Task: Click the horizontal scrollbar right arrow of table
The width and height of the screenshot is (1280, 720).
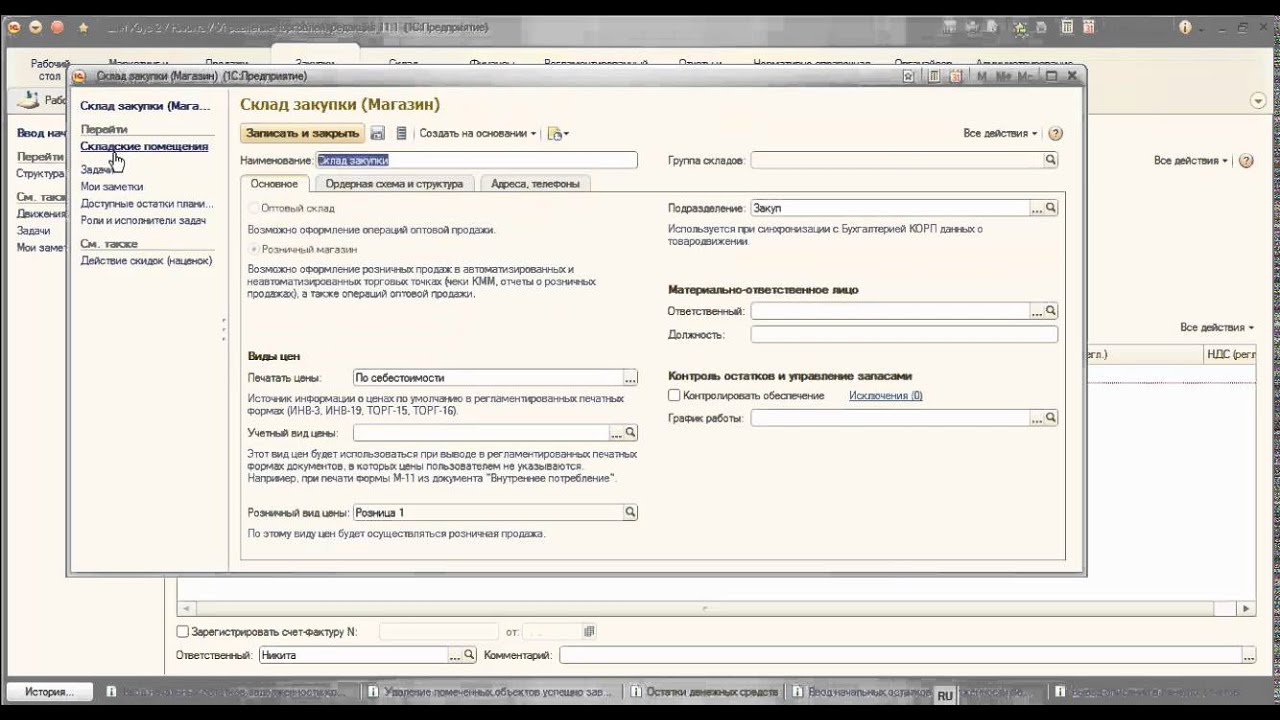Action: coord(1246,608)
